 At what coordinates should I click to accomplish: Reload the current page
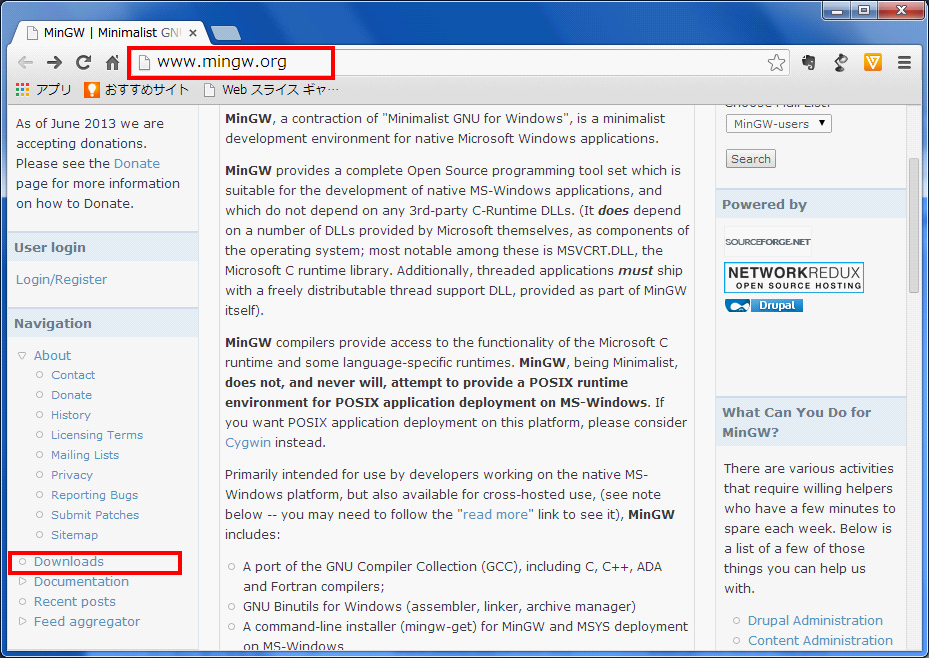tap(84, 62)
